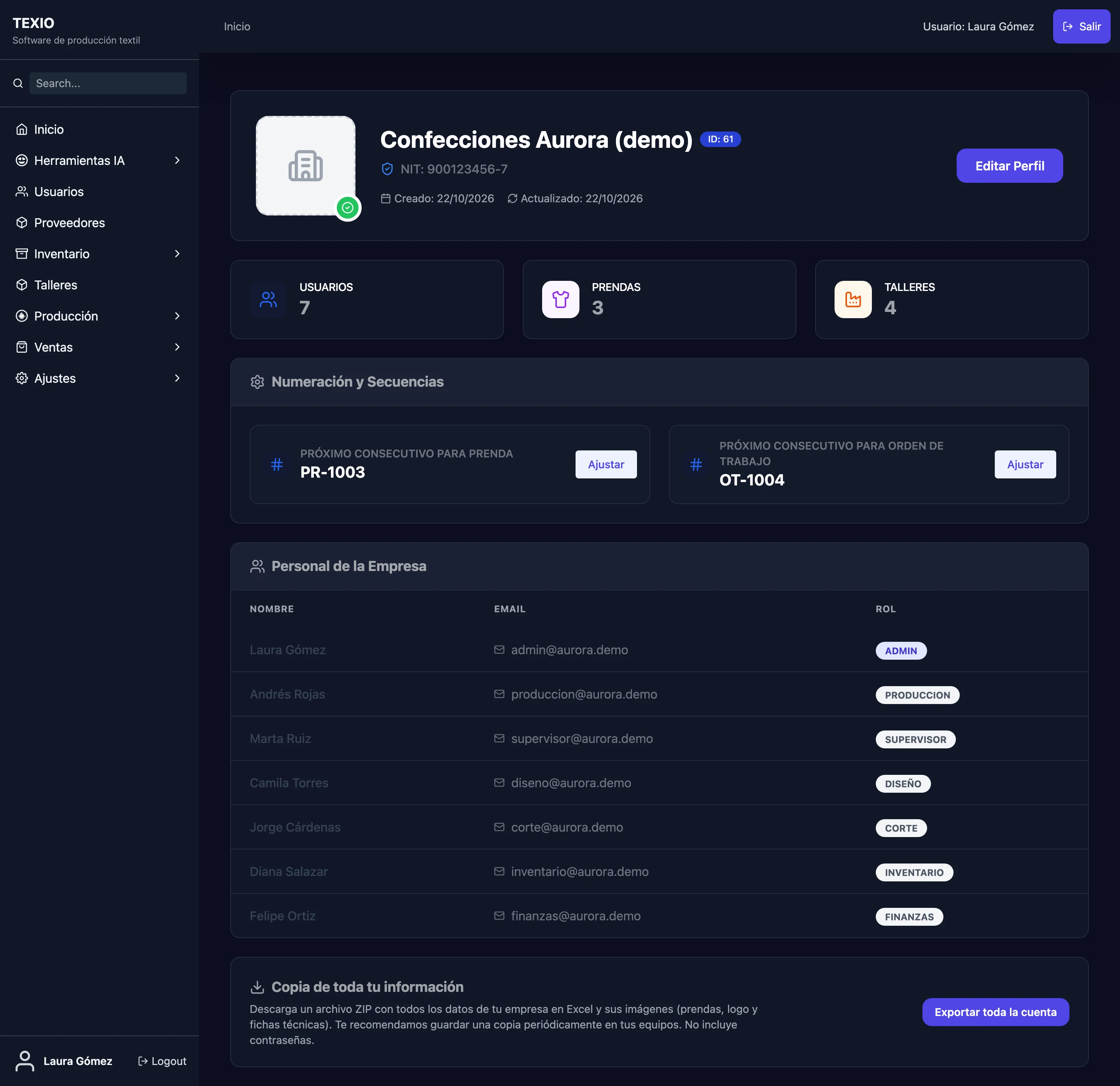
Task: Click the Talleres factory icon
Action: pos(853,300)
